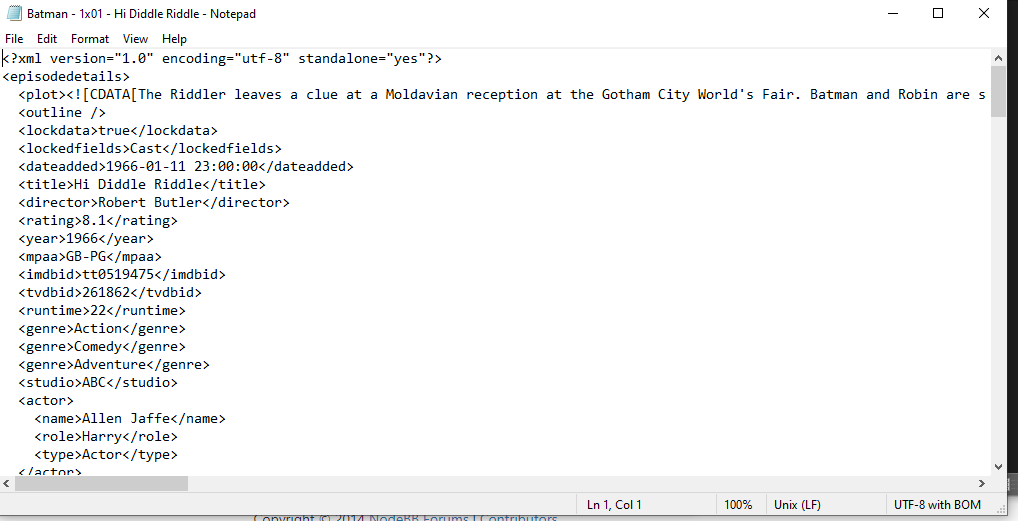The width and height of the screenshot is (1018, 521).
Task: Click the vertical scrollbar down arrow
Action: click(x=999, y=466)
